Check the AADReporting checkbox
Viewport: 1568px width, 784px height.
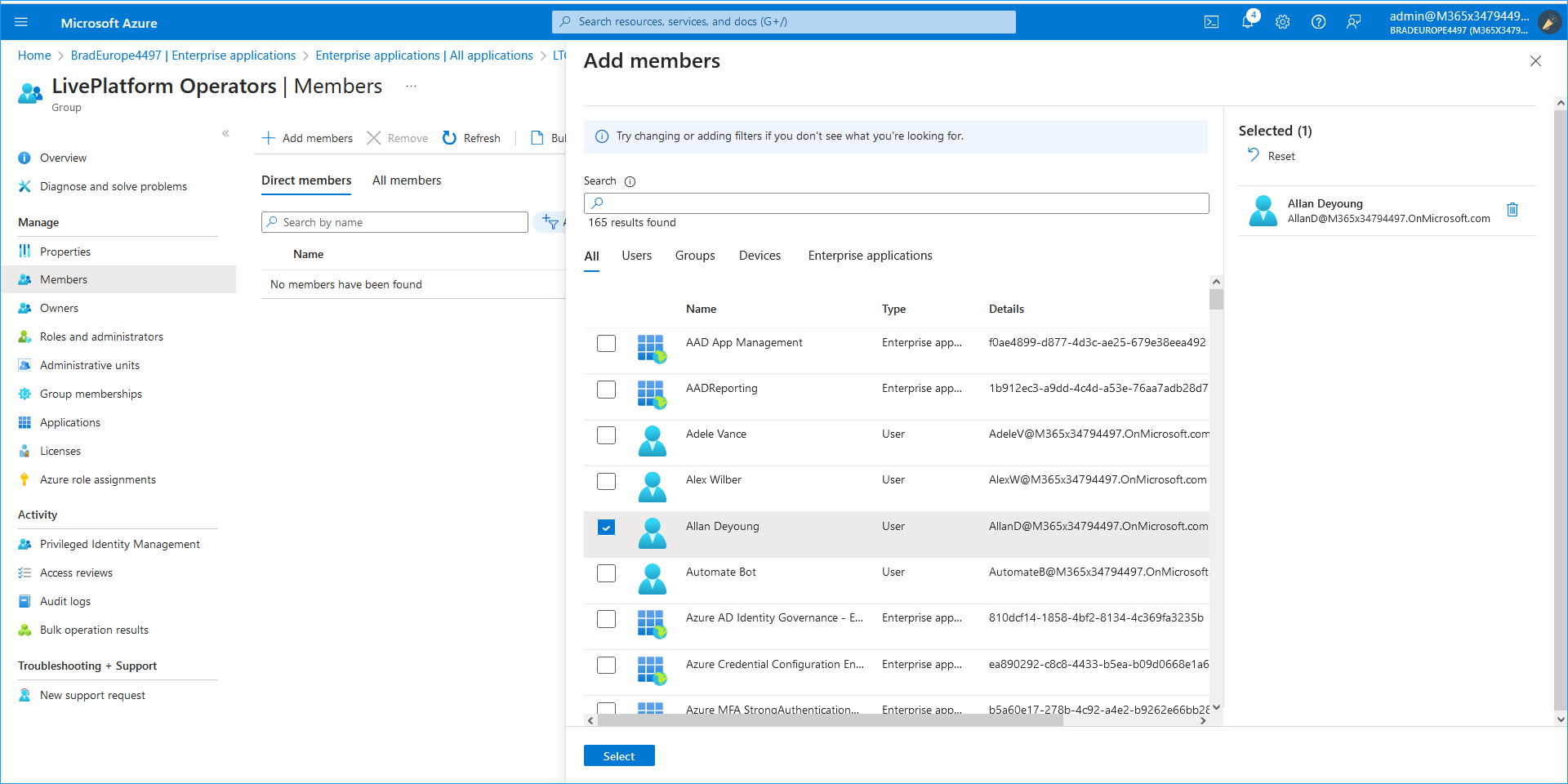coord(606,390)
